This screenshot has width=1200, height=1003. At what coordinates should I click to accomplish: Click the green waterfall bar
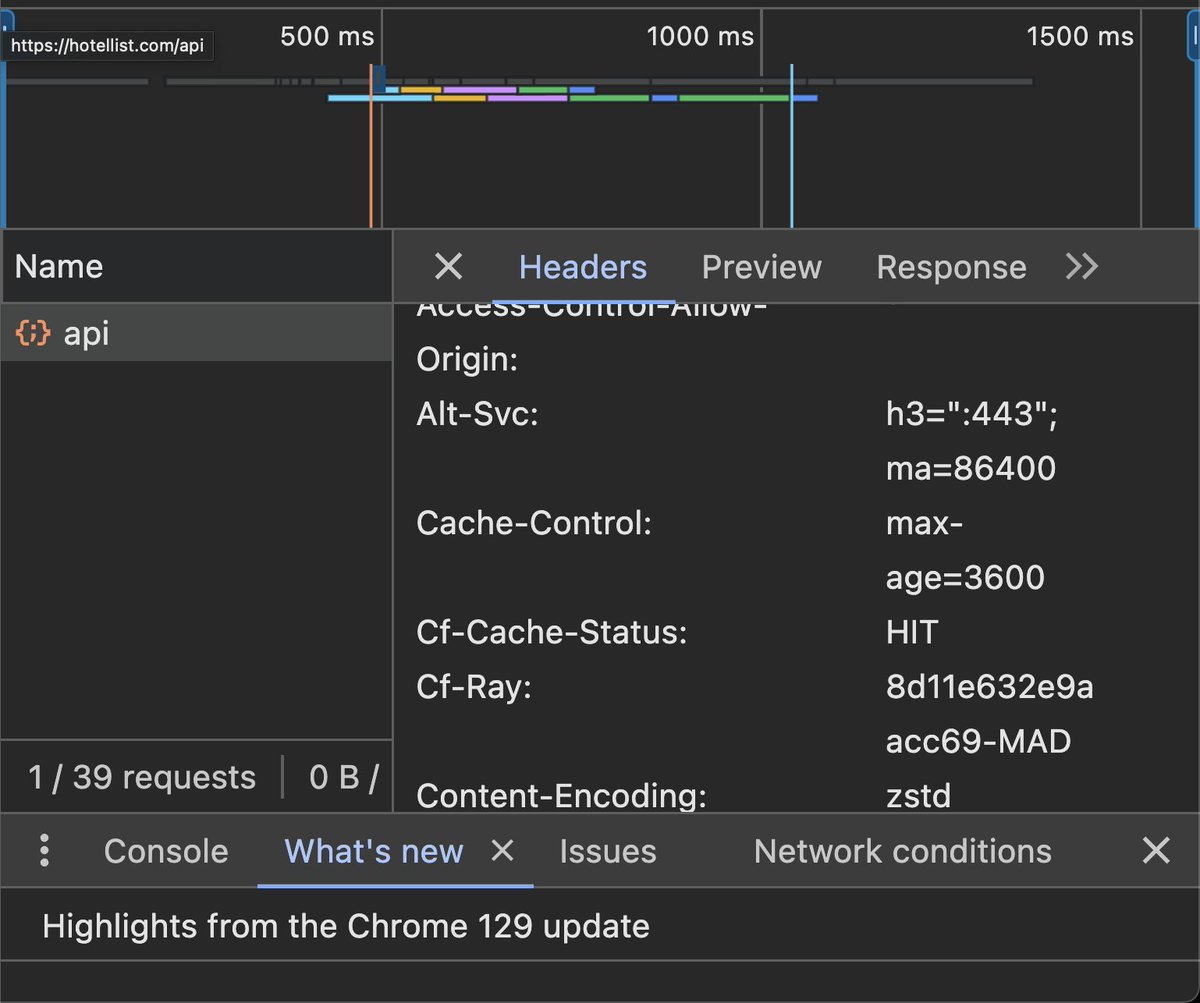[730, 97]
